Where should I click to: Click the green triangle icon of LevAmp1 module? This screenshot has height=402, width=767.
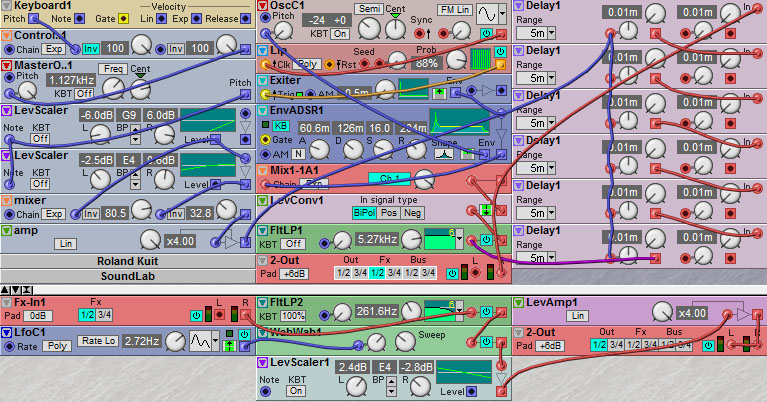click(x=518, y=303)
